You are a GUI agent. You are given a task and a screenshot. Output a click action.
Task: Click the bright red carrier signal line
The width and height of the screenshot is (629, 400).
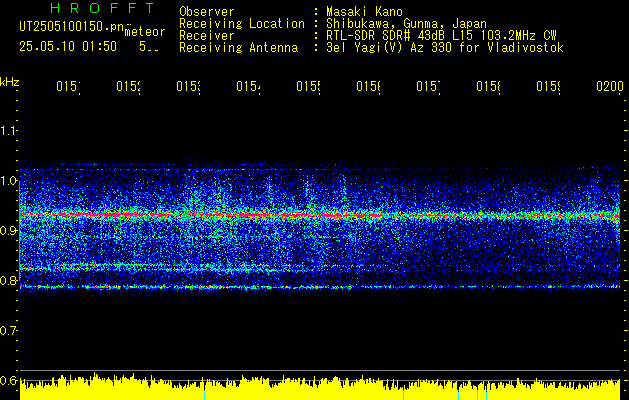coord(320,215)
